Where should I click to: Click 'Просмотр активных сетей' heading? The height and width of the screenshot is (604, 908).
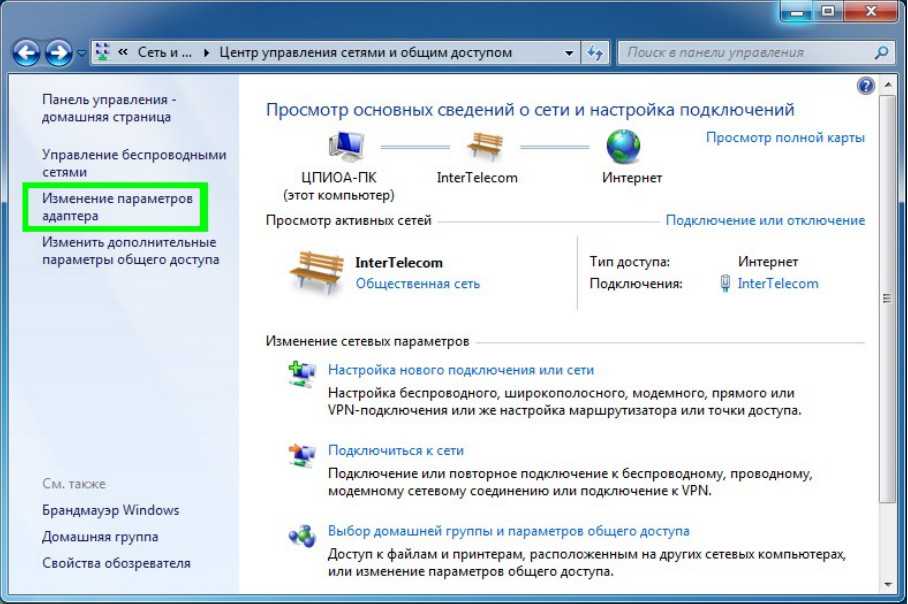point(349,220)
